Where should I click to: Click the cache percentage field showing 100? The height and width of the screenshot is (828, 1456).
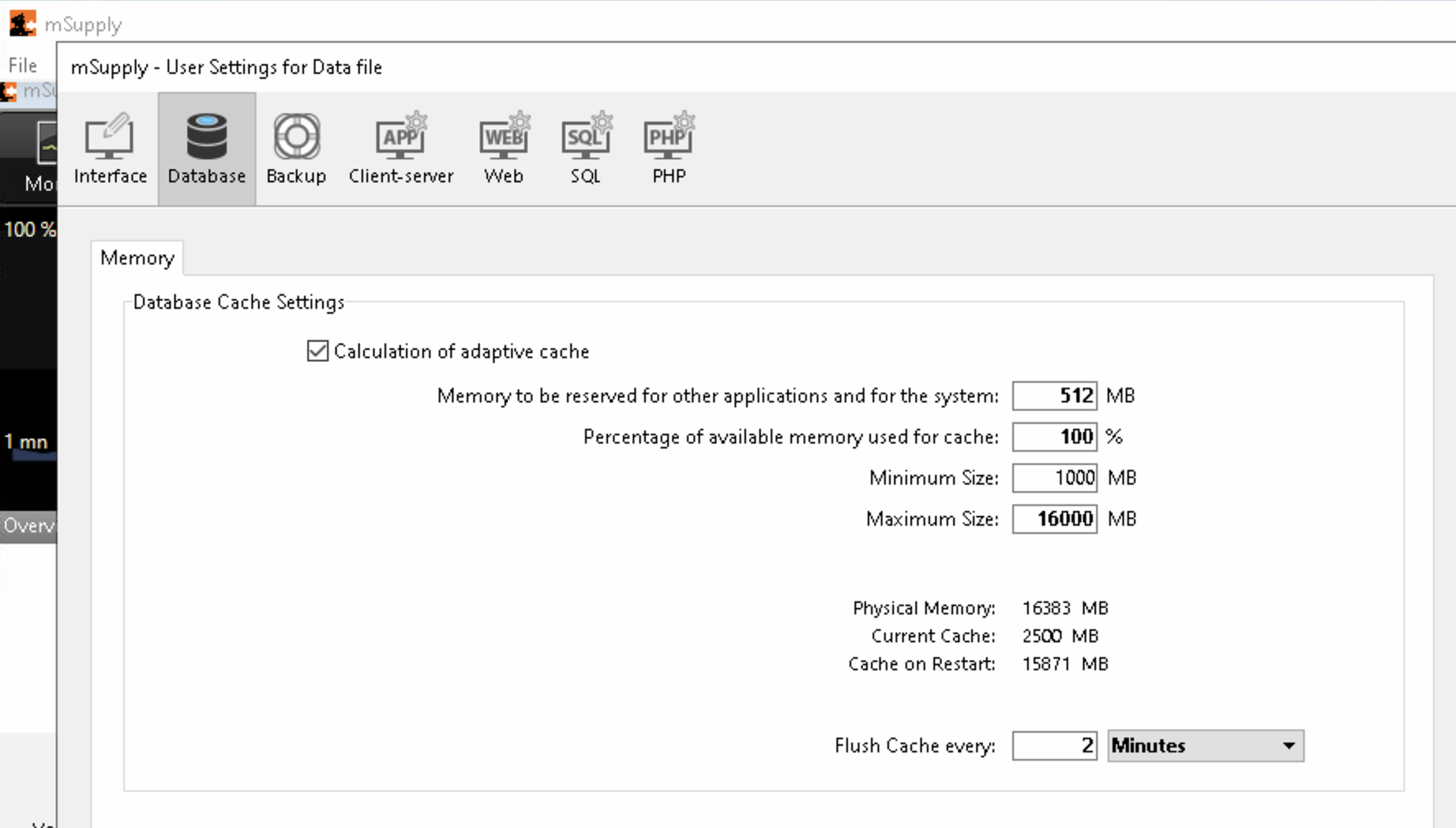point(1054,437)
